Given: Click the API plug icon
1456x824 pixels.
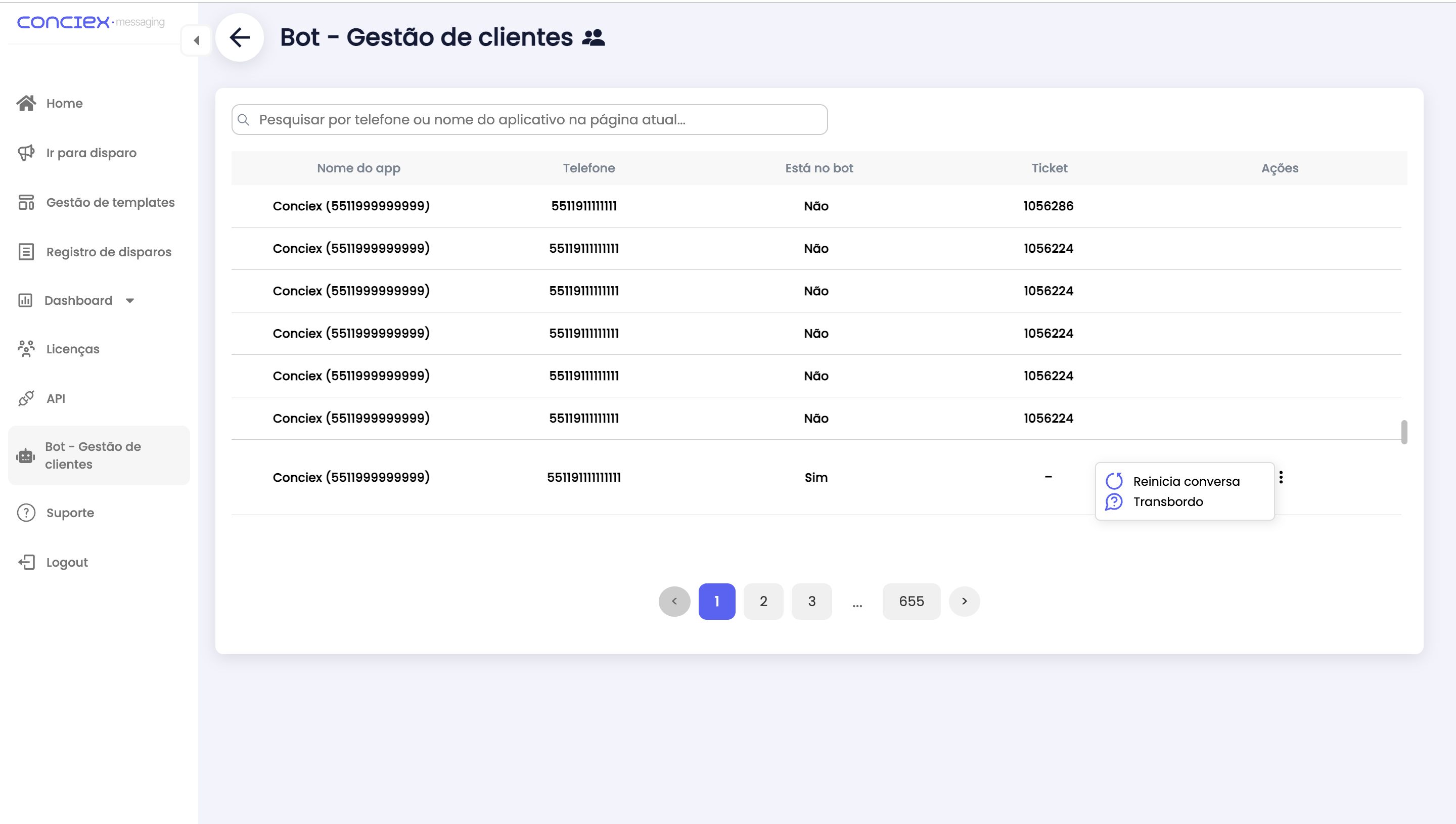Looking at the screenshot, I should pyautogui.click(x=26, y=398).
